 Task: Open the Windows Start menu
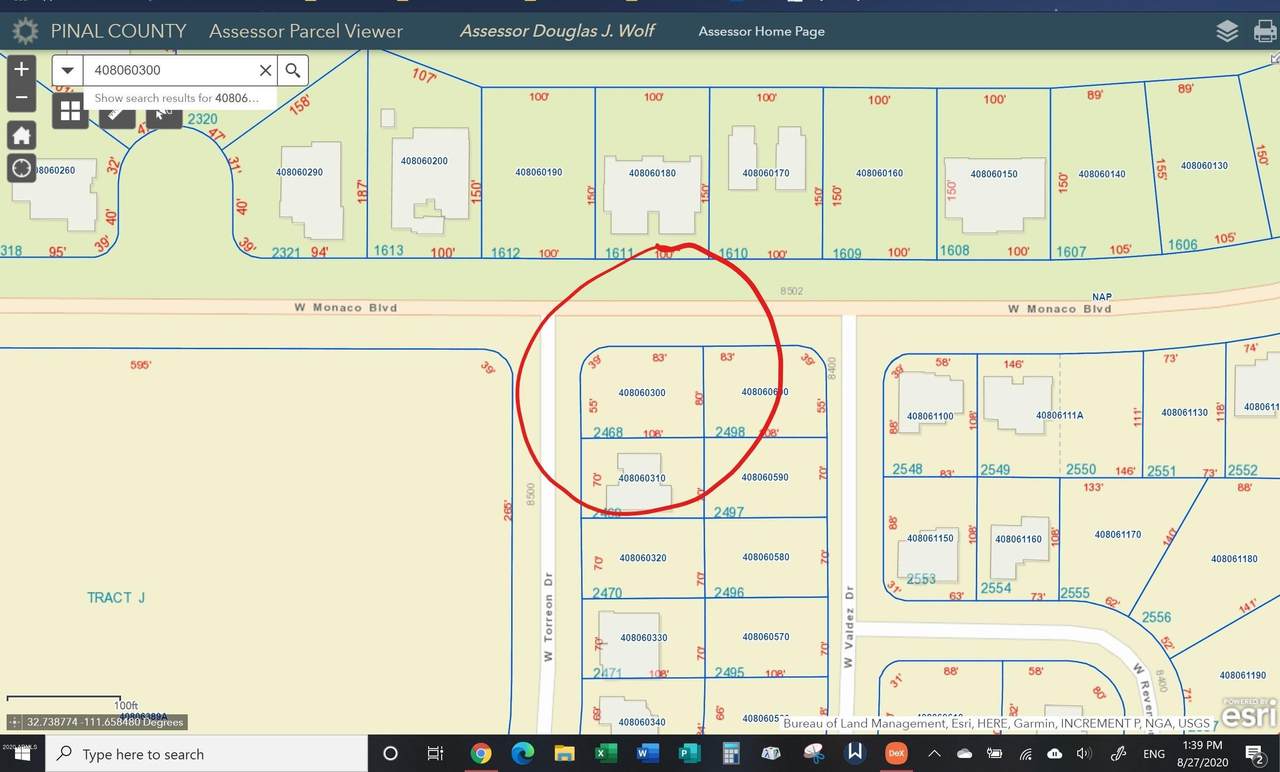point(21,754)
